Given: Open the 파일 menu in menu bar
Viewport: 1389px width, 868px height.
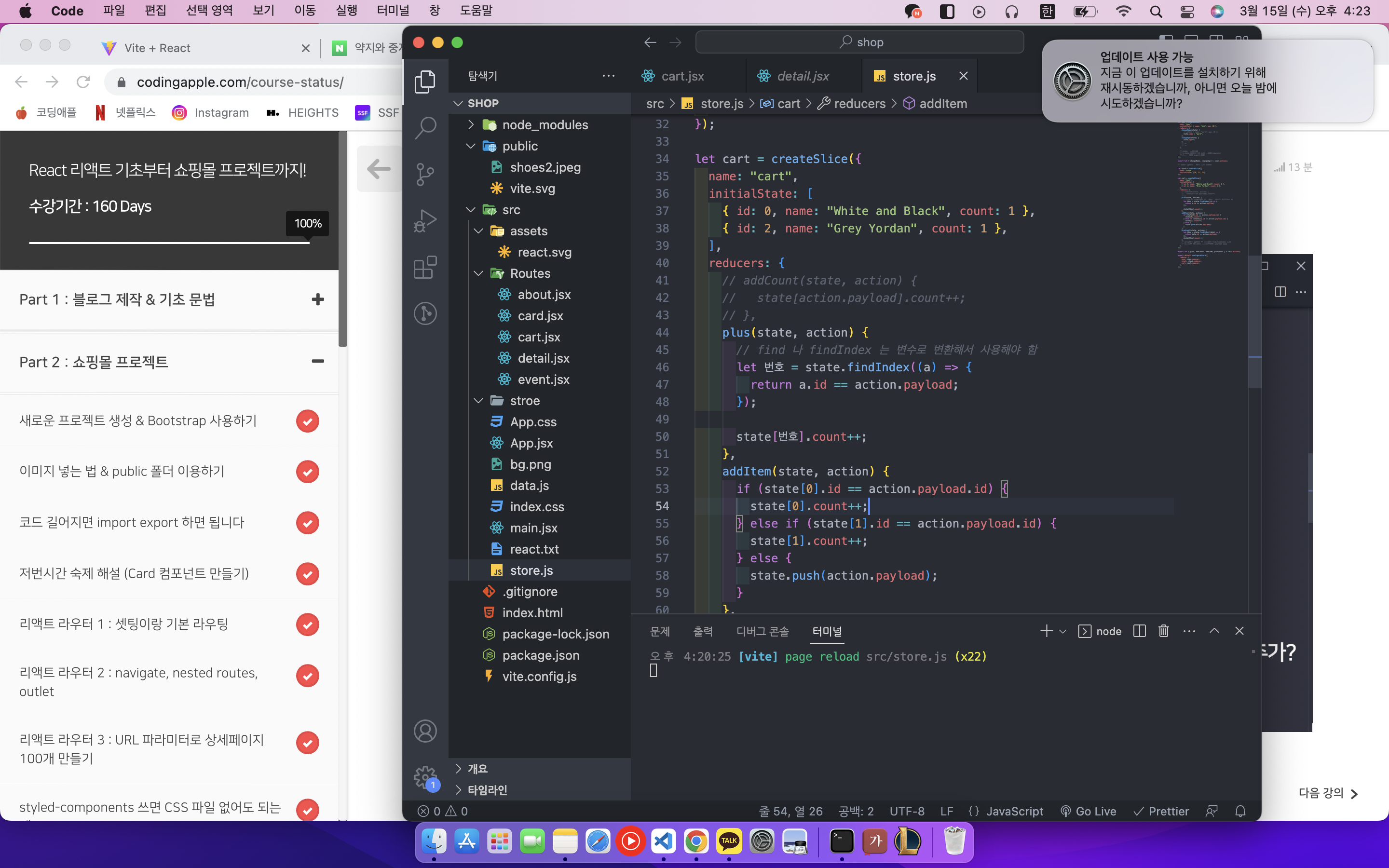Looking at the screenshot, I should pos(114,11).
